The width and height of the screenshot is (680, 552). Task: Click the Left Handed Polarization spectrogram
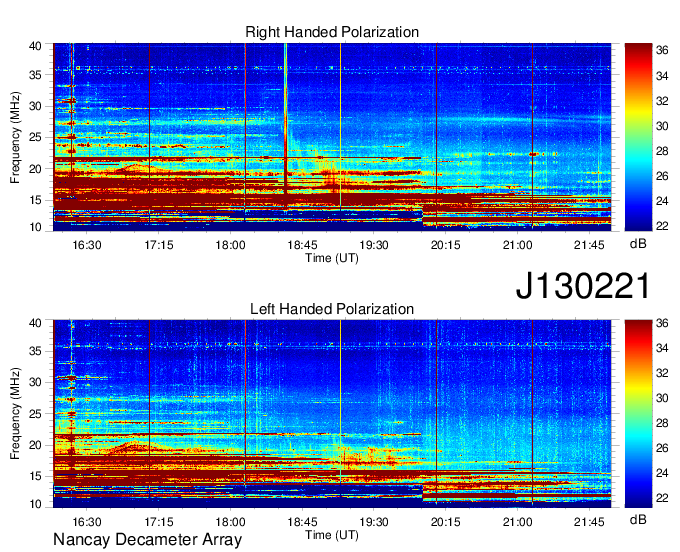click(332, 414)
